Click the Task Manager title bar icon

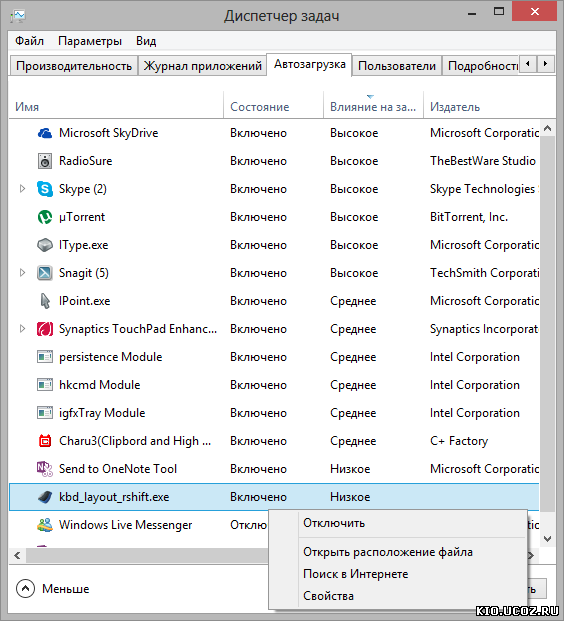pos(18,16)
